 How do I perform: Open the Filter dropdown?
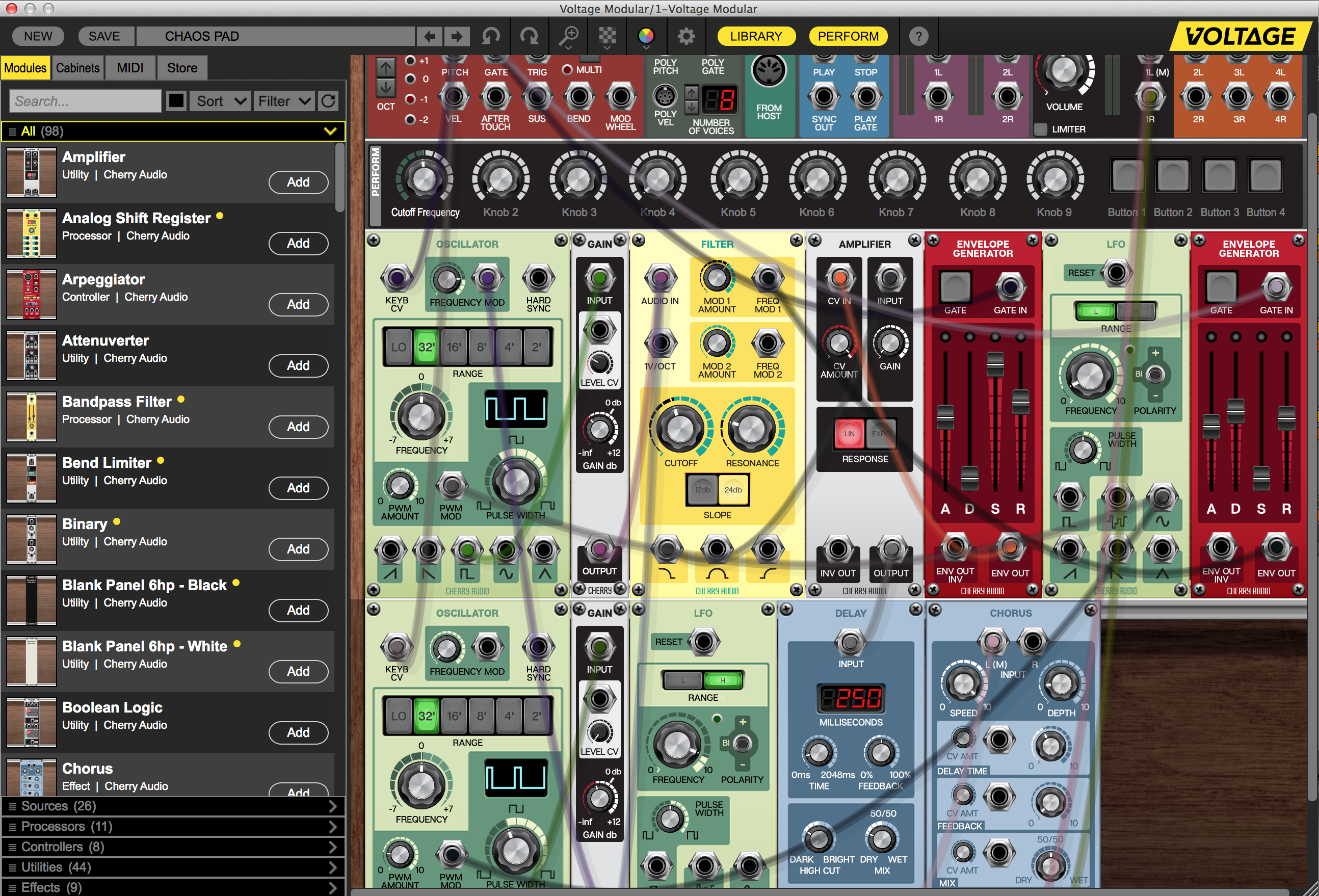[x=284, y=100]
